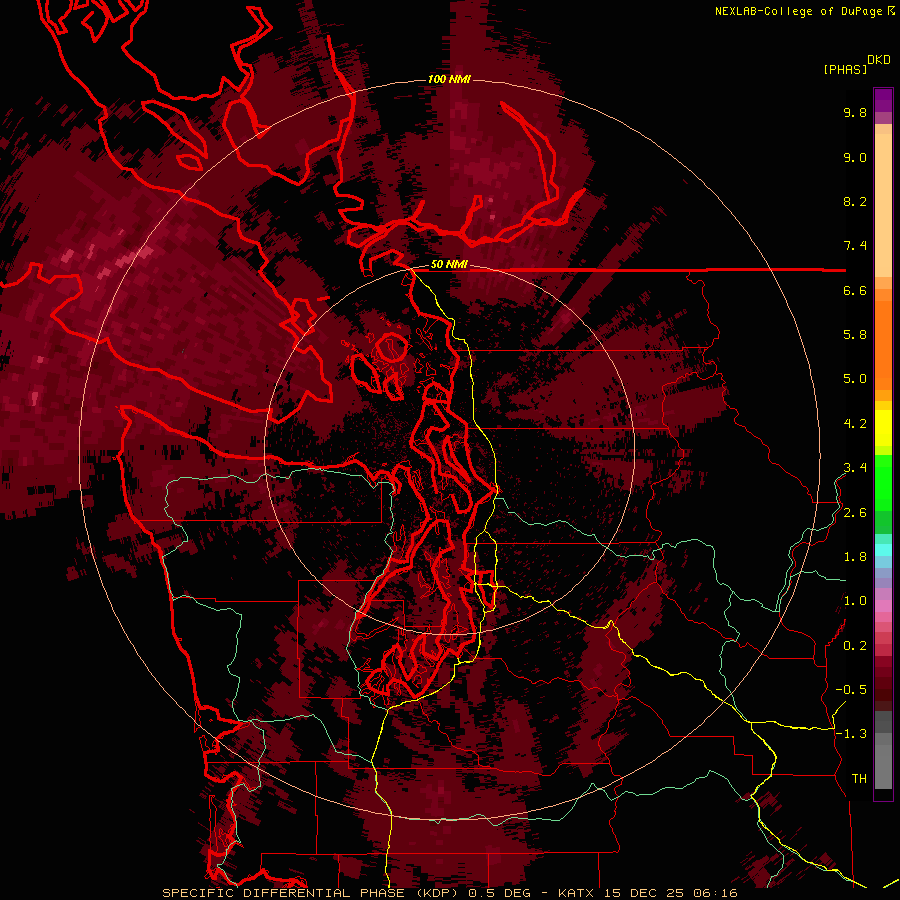This screenshot has height=900, width=900.
Task: Click the KATX radar site identifier
Action: 577,893
